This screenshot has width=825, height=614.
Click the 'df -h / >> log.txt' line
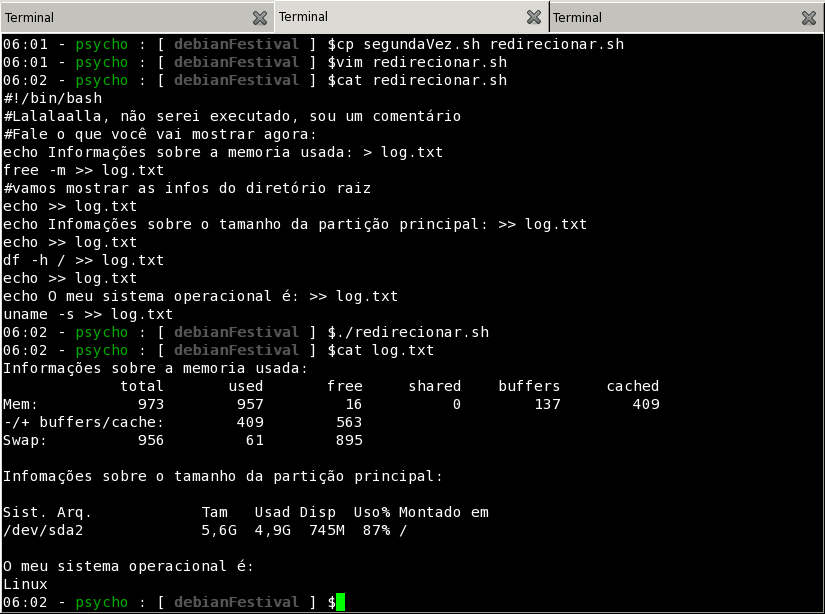[x=84, y=260]
